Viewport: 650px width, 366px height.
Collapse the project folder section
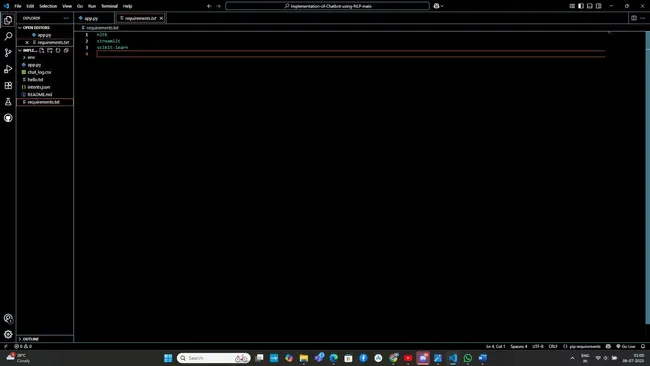[x=19, y=51]
